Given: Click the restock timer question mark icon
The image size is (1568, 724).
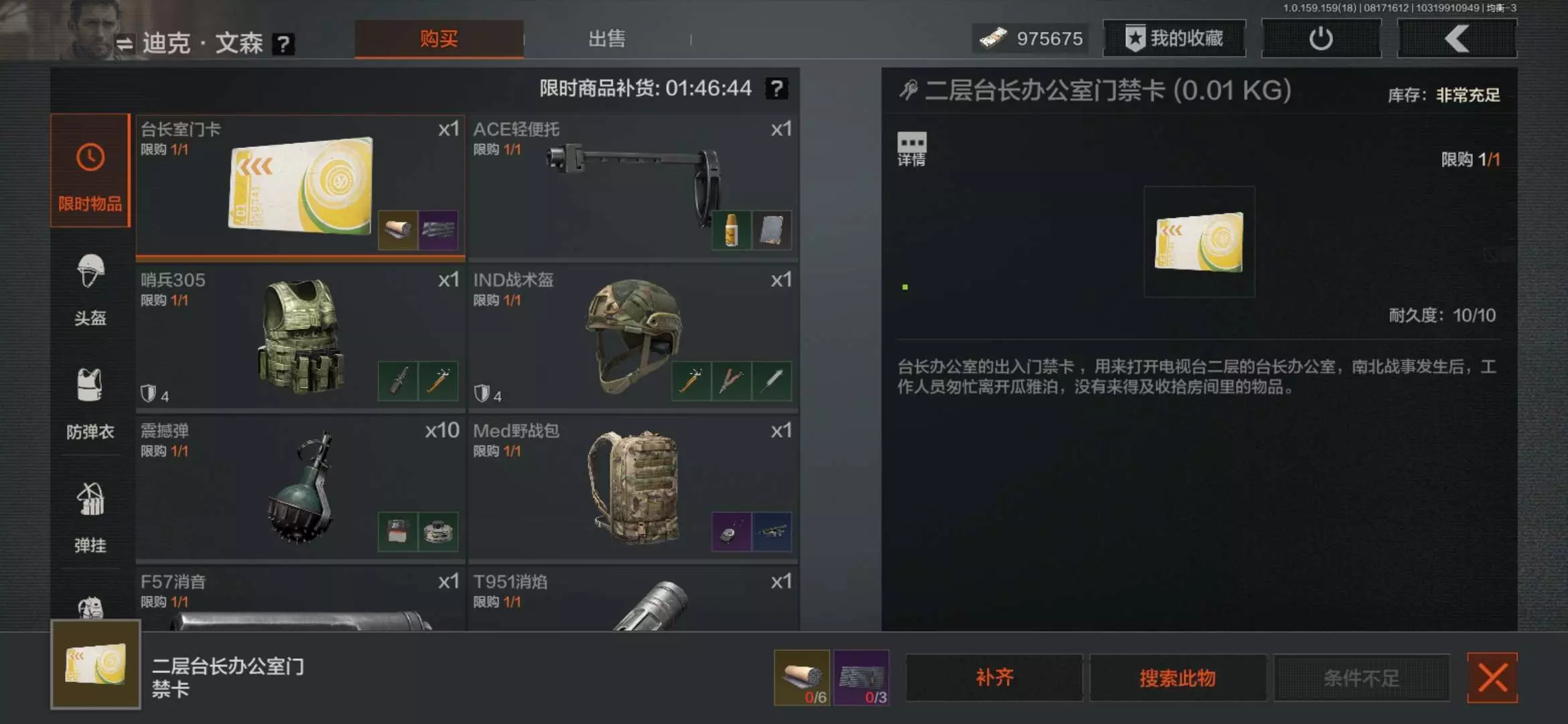Looking at the screenshot, I should click(x=776, y=88).
